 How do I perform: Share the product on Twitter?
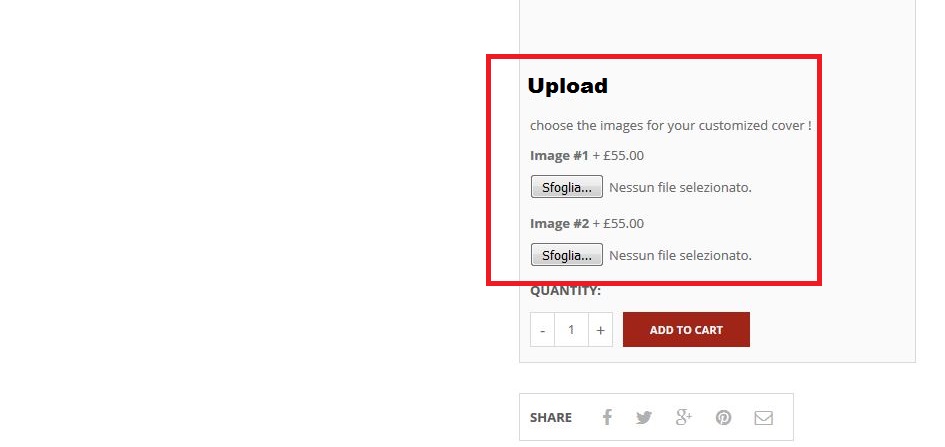click(644, 417)
